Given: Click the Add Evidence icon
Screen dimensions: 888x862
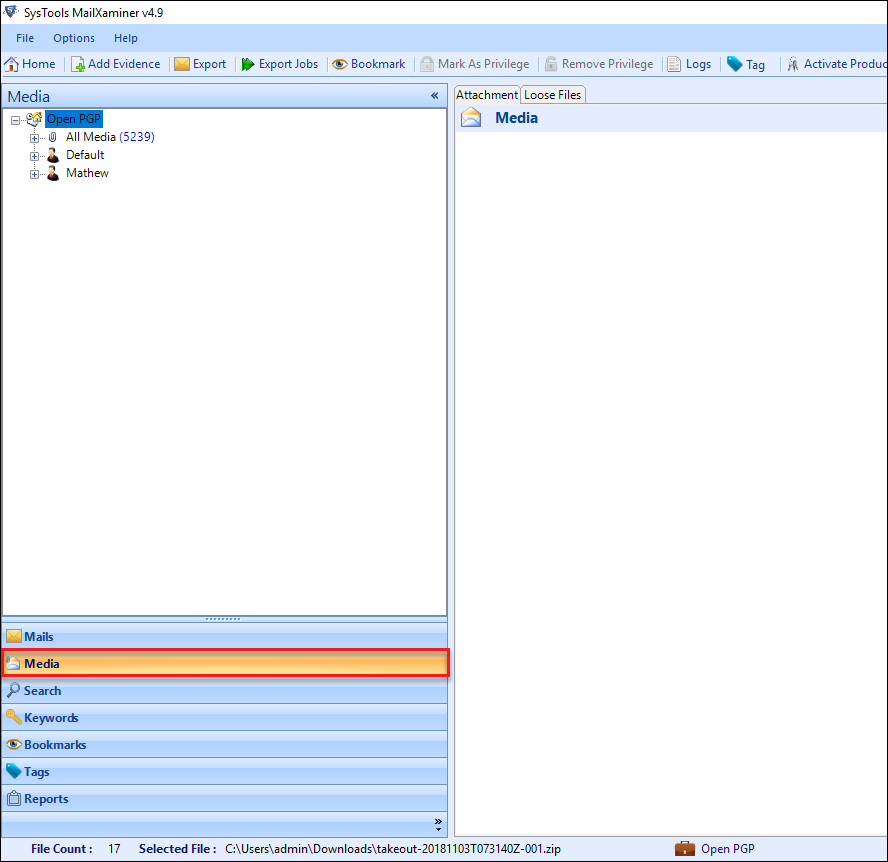Looking at the screenshot, I should click(78, 65).
